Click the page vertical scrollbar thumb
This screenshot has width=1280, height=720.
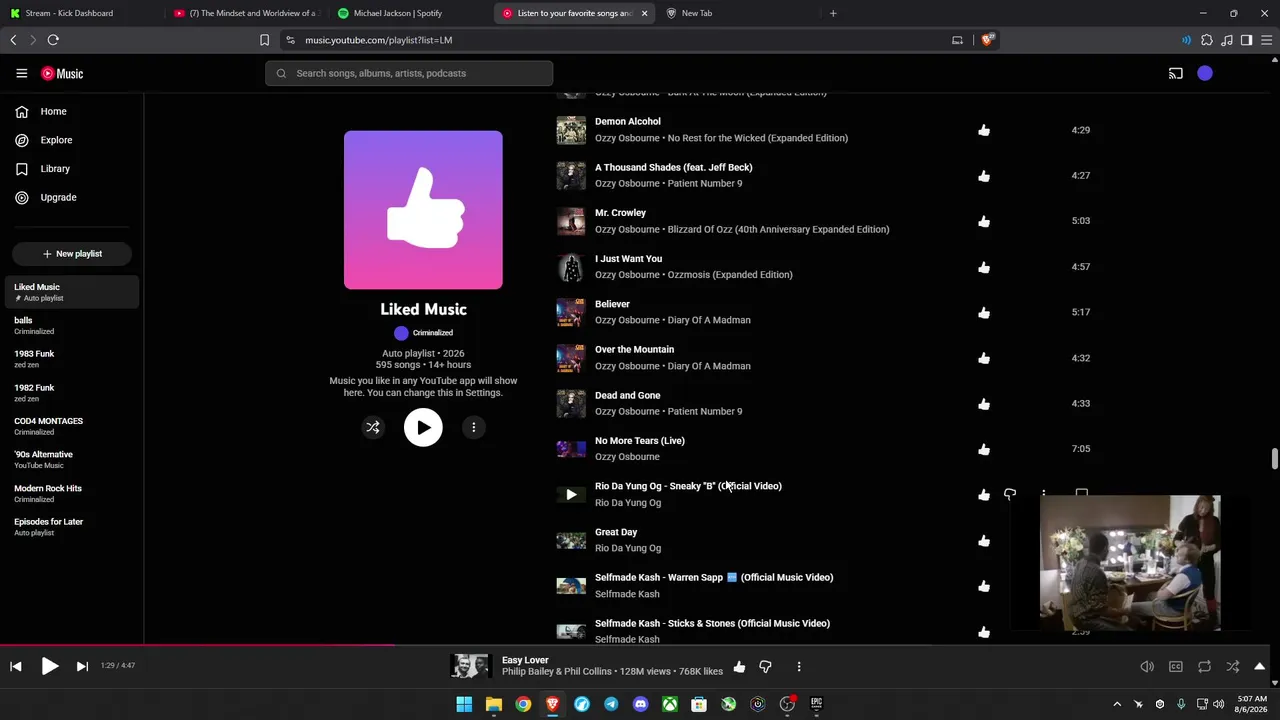1274,458
